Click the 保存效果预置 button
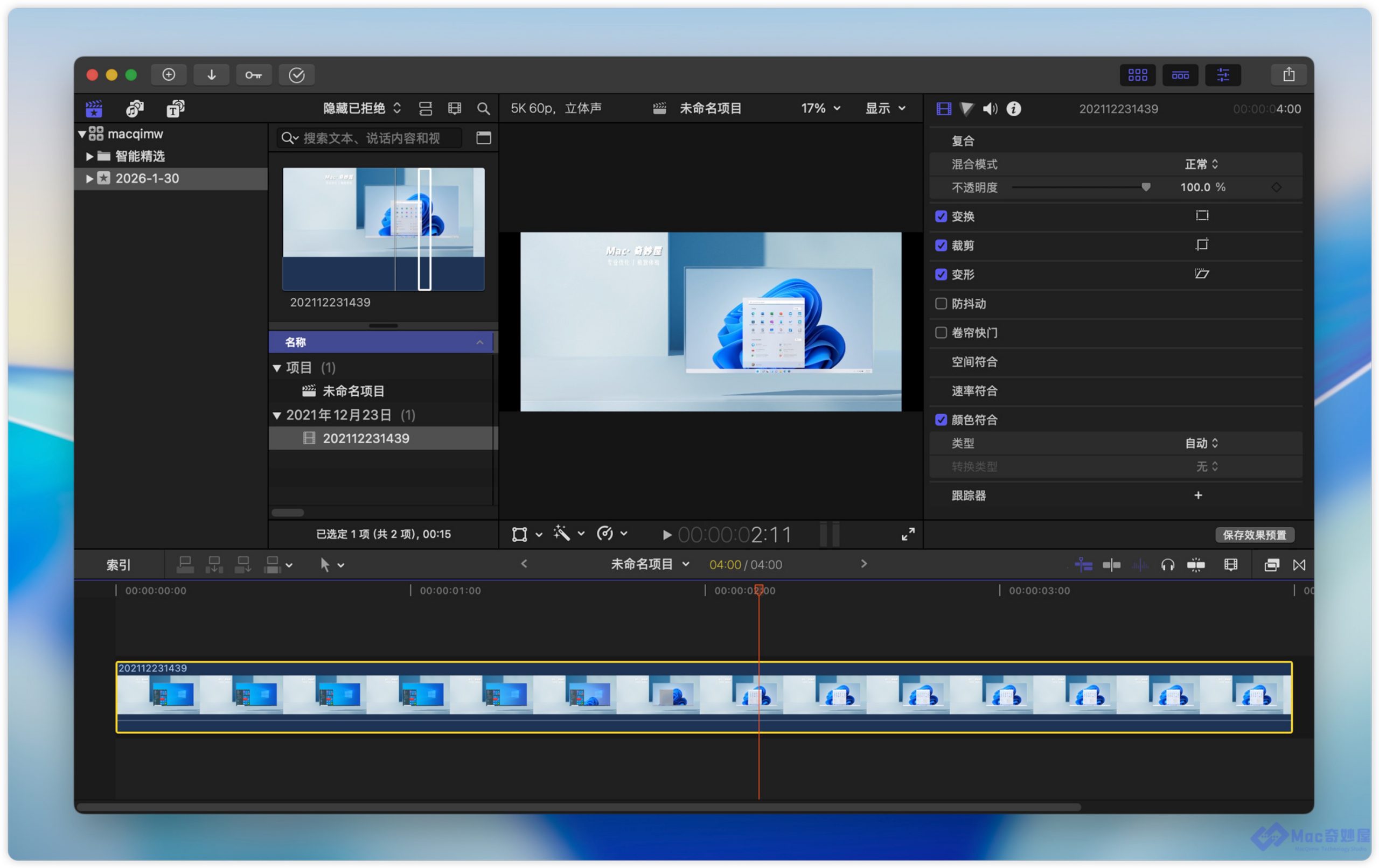Screen dimensions: 1379x868 point(1254,535)
